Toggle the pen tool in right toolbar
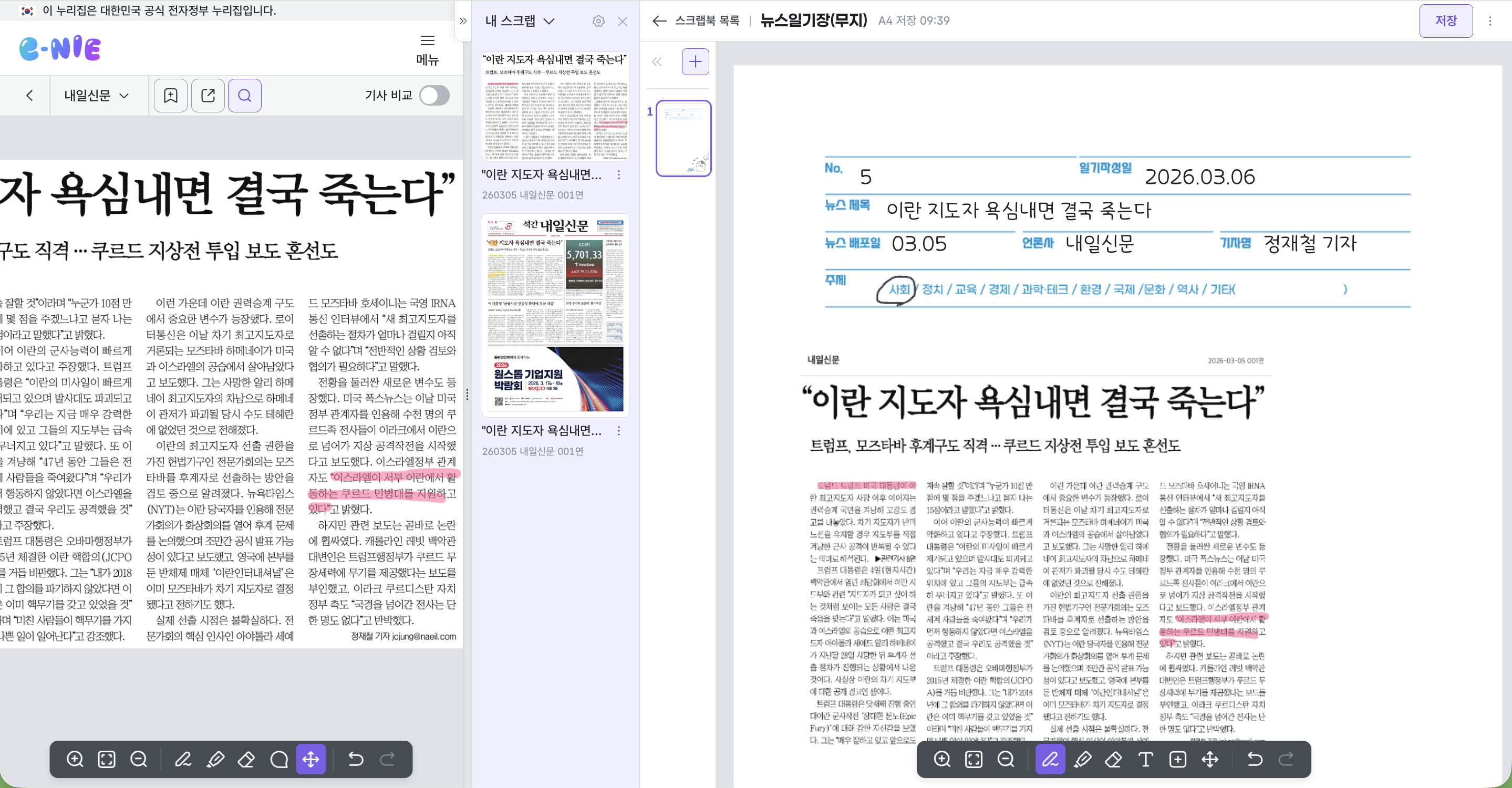 coord(1050,759)
